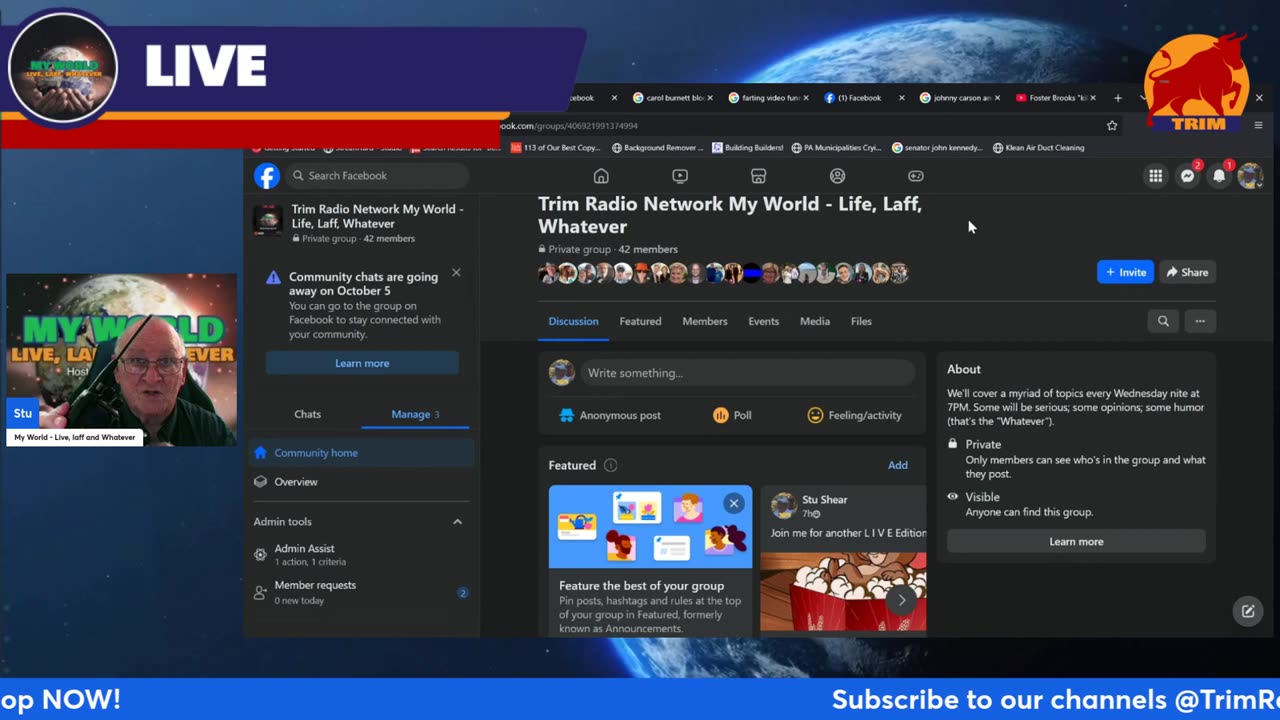Select the Events tab

(764, 321)
